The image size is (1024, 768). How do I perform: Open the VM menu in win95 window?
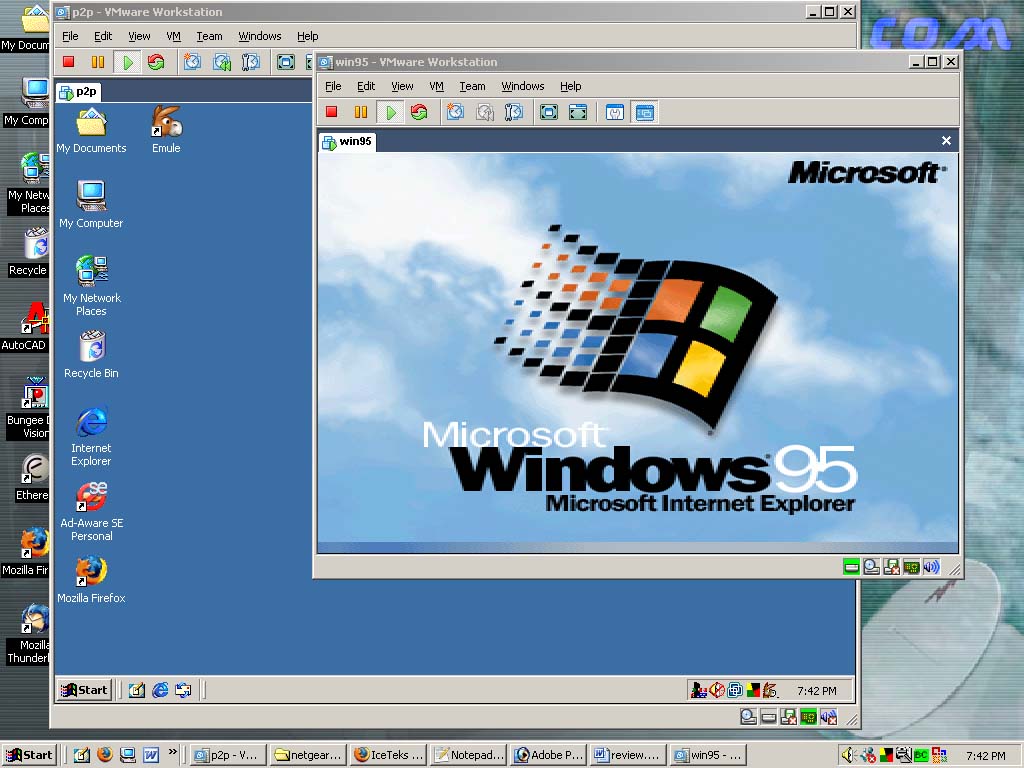tap(436, 86)
